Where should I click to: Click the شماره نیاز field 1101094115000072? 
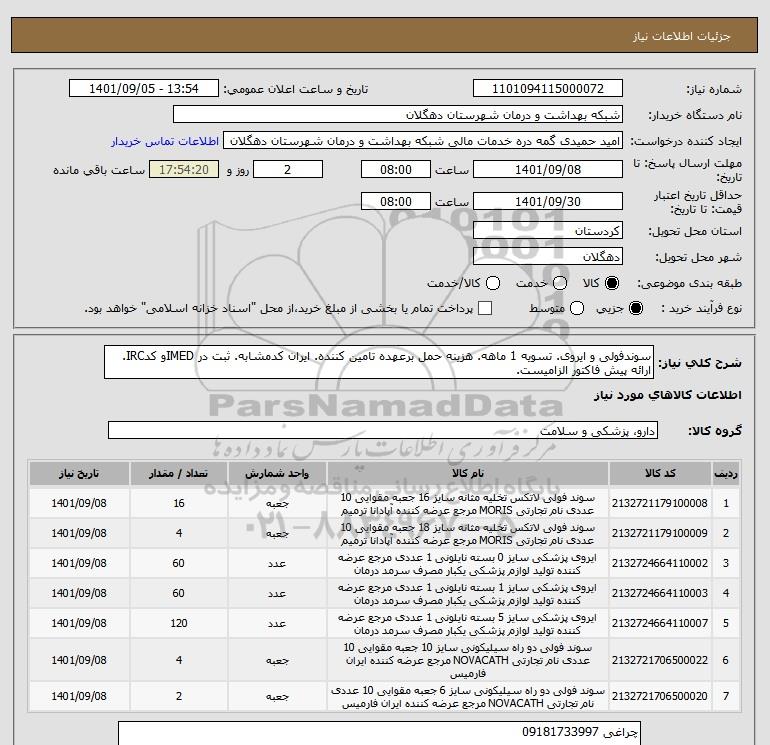point(548,89)
